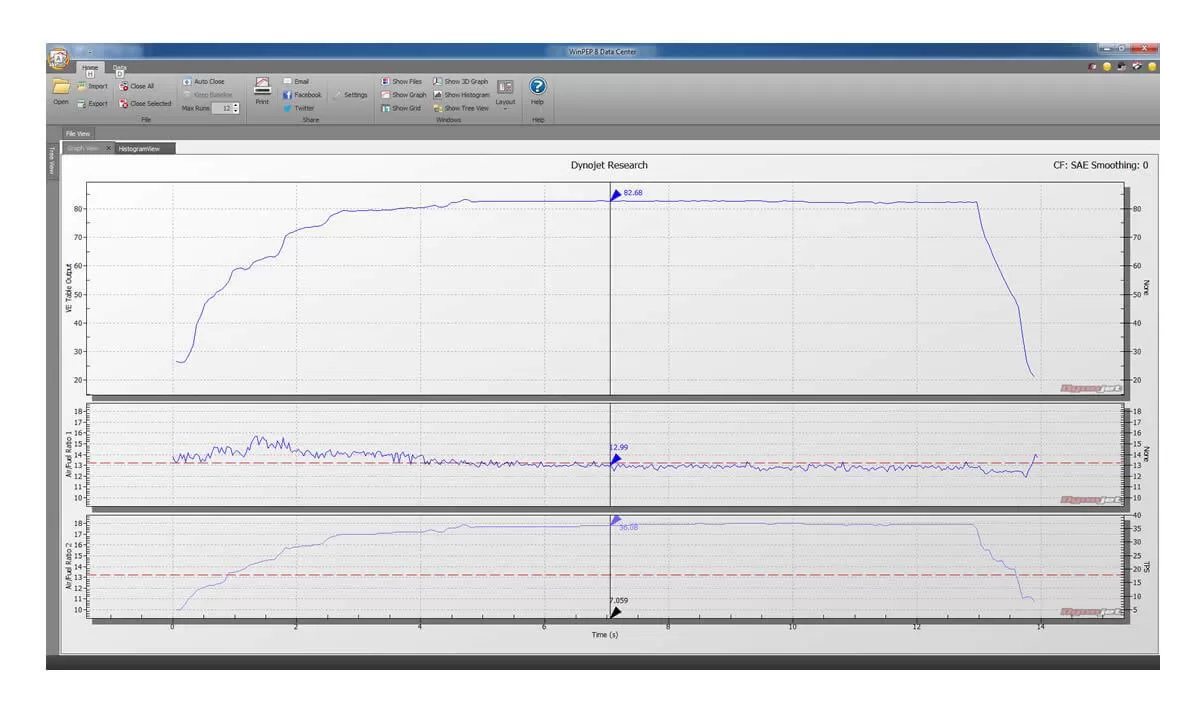The image size is (1200, 711).
Task: Switch to the Data ribbon tab
Action: 120,69
